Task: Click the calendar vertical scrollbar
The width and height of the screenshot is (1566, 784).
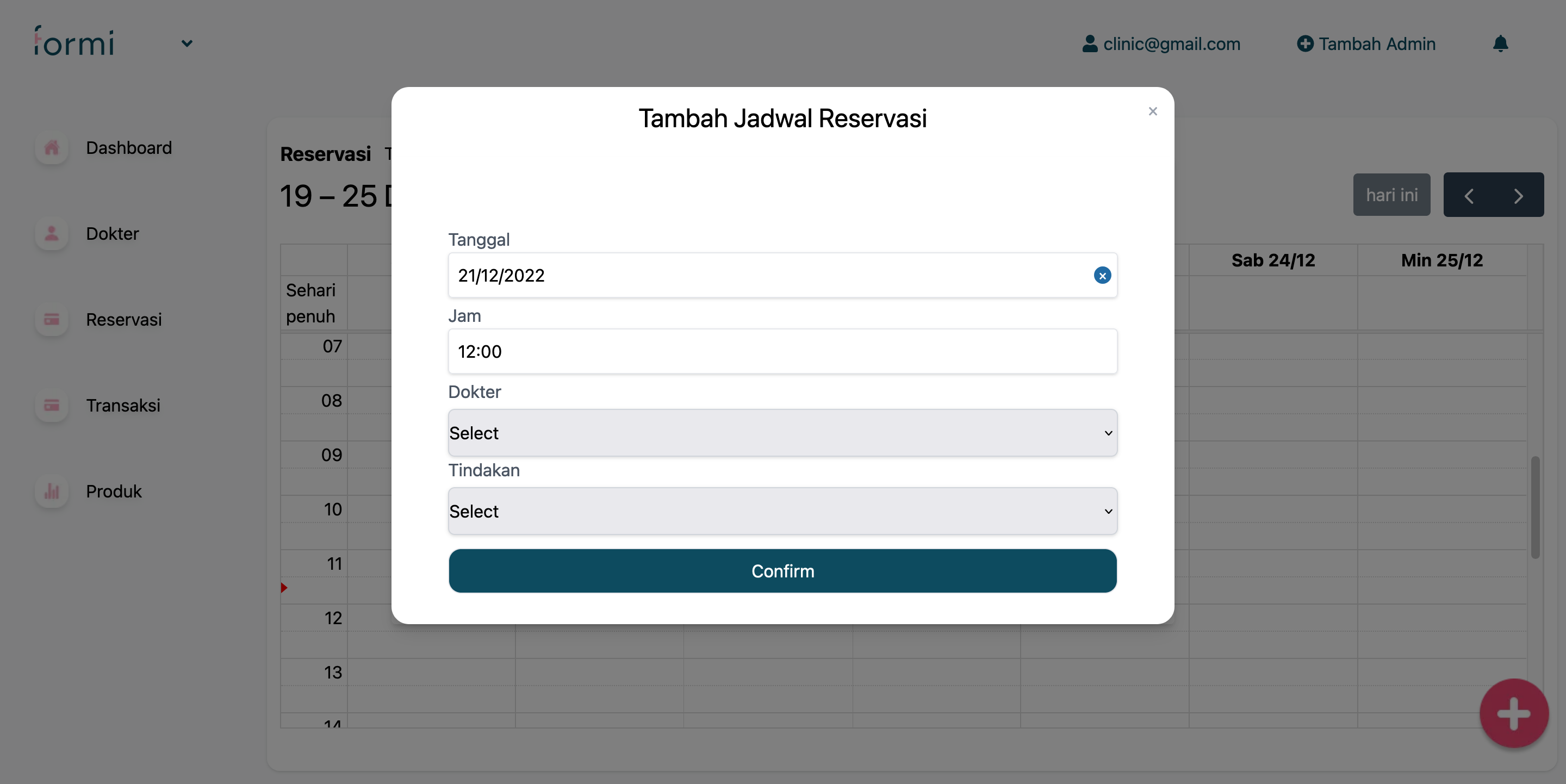Action: click(x=1534, y=506)
